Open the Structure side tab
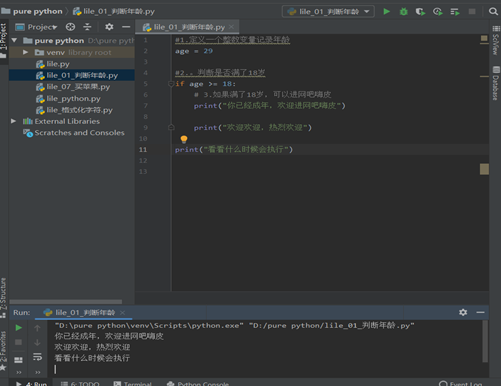This screenshot has width=501, height=386. point(3,298)
